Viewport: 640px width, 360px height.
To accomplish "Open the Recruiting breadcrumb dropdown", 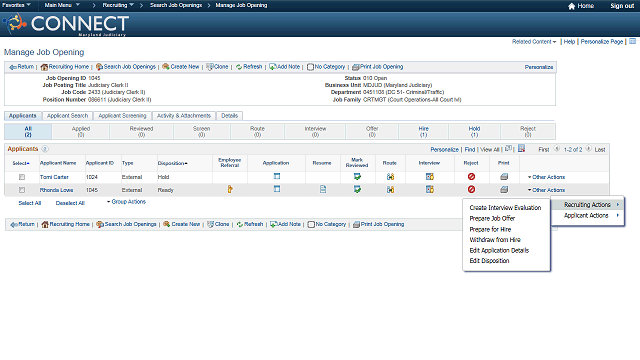I will (x=118, y=5).
